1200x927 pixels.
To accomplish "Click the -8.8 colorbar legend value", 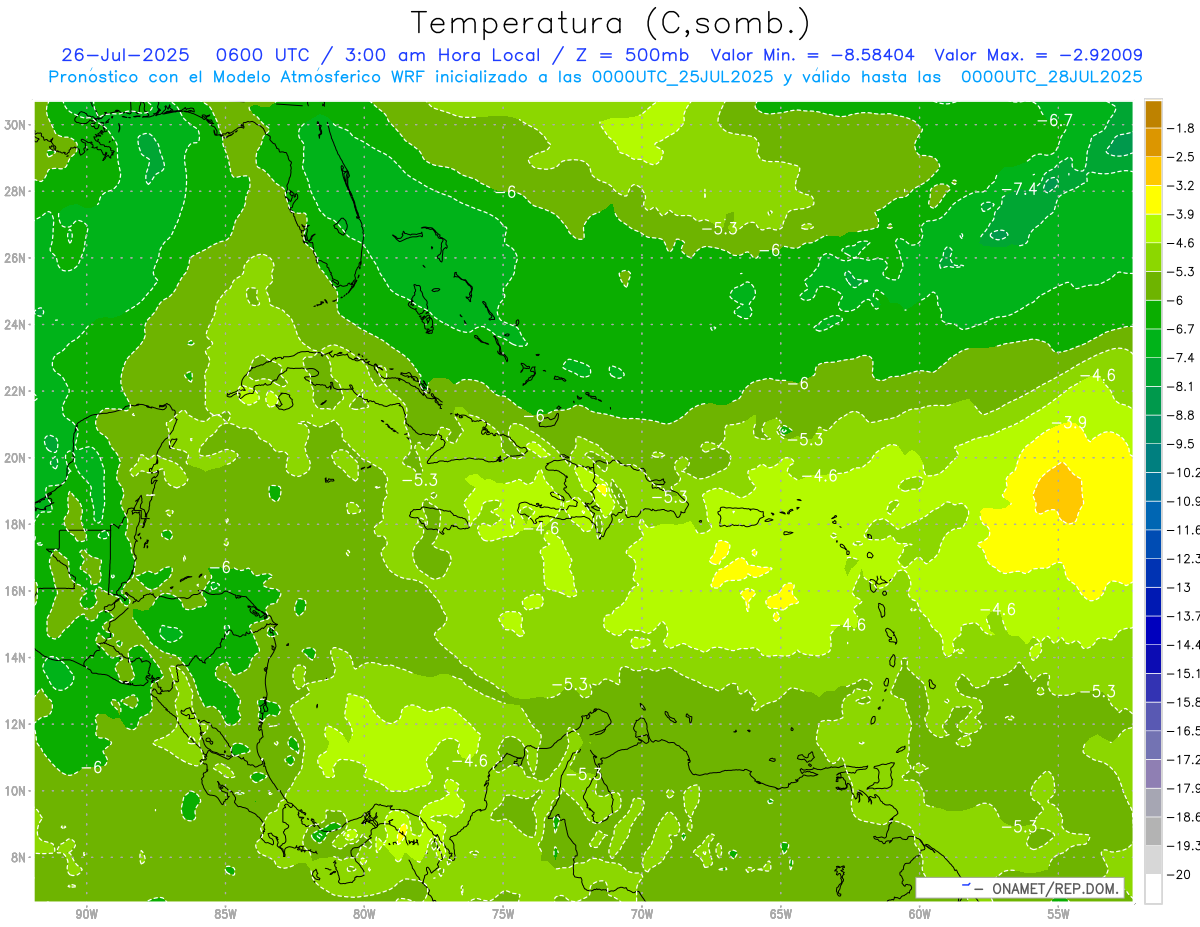I will pos(1181,415).
